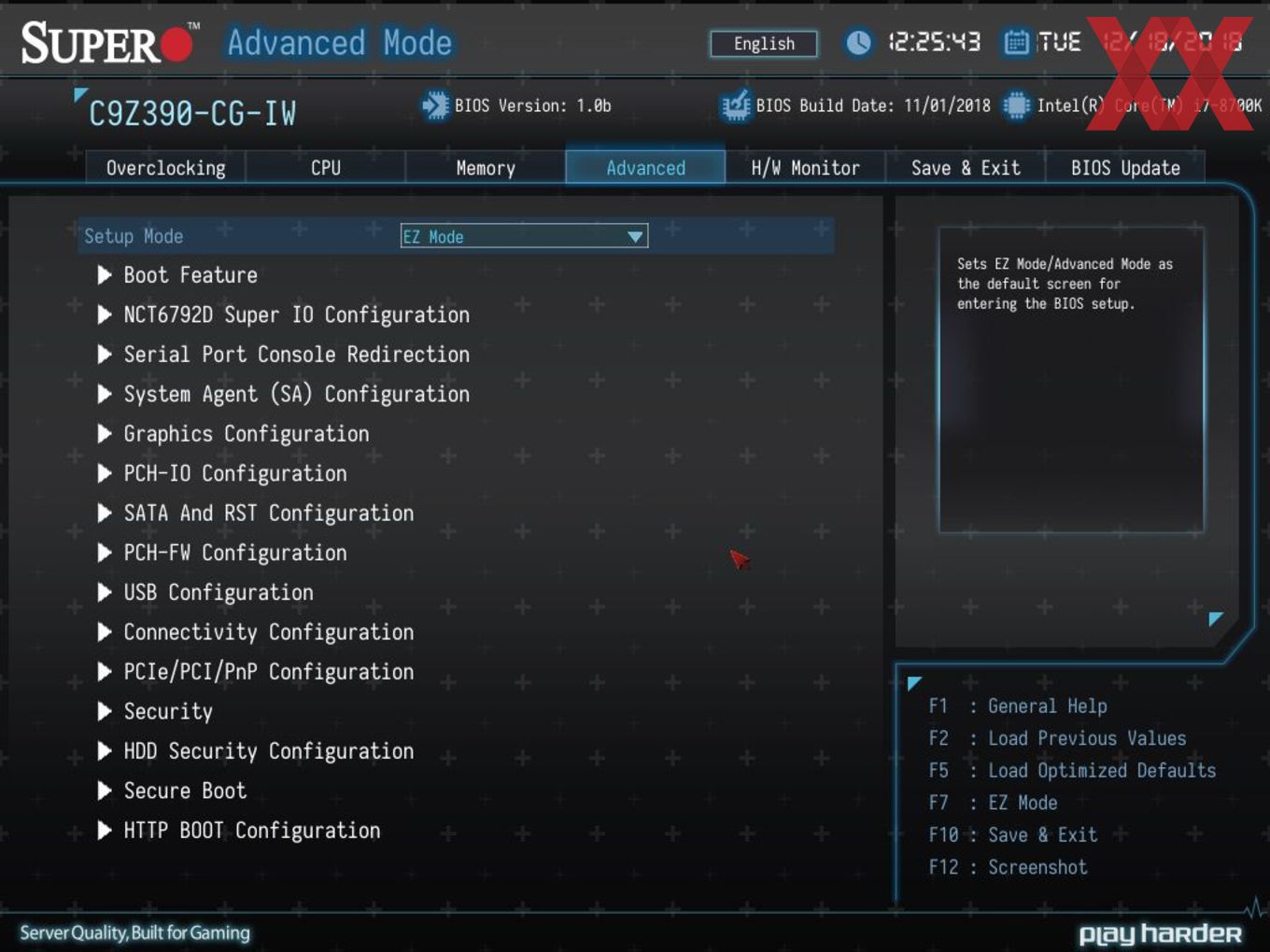This screenshot has height=952, width=1270.
Task: Click the Advanced Mode title
Action: pyautogui.click(x=340, y=43)
